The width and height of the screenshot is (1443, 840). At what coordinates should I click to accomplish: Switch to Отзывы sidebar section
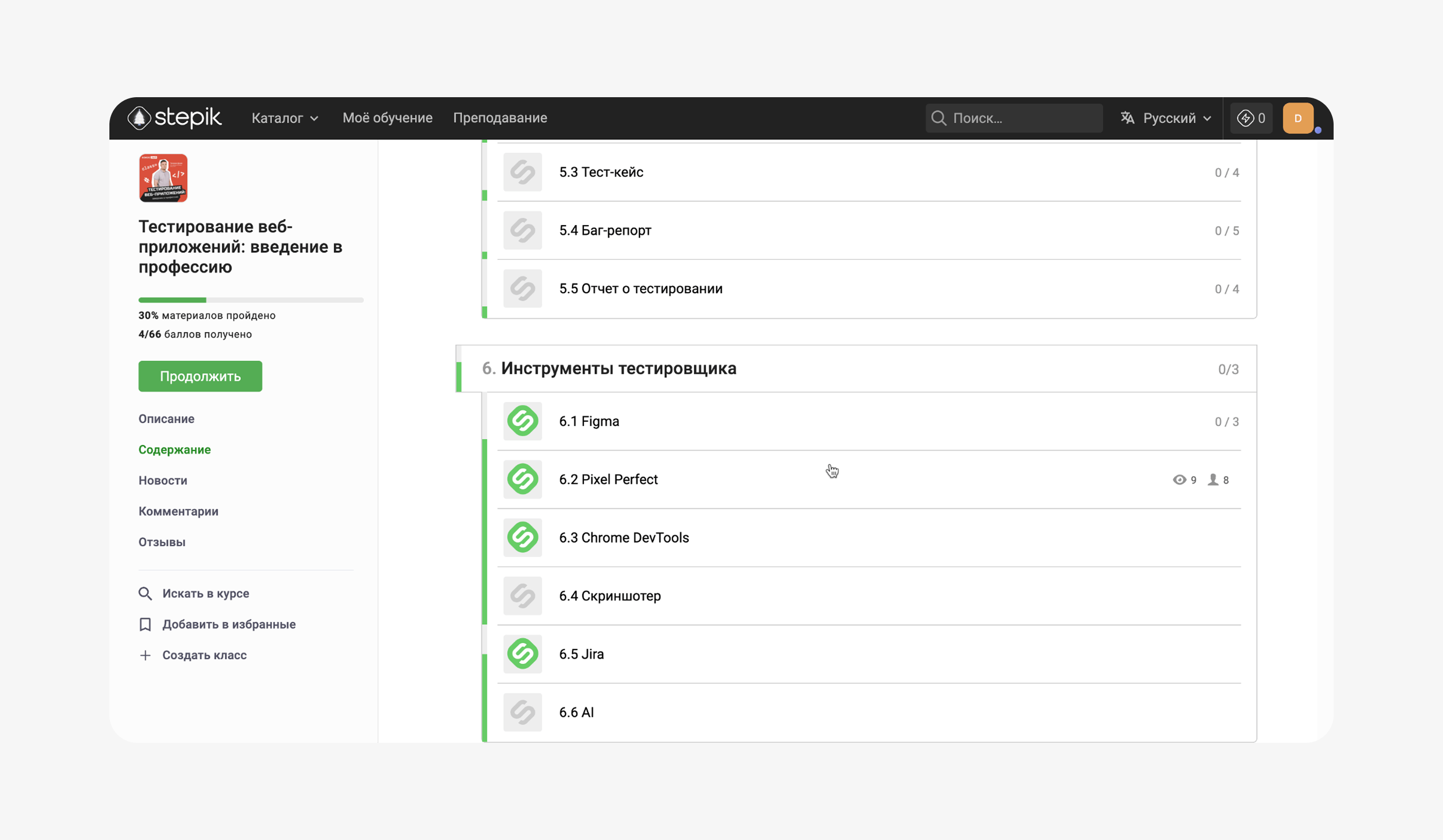[x=162, y=542]
